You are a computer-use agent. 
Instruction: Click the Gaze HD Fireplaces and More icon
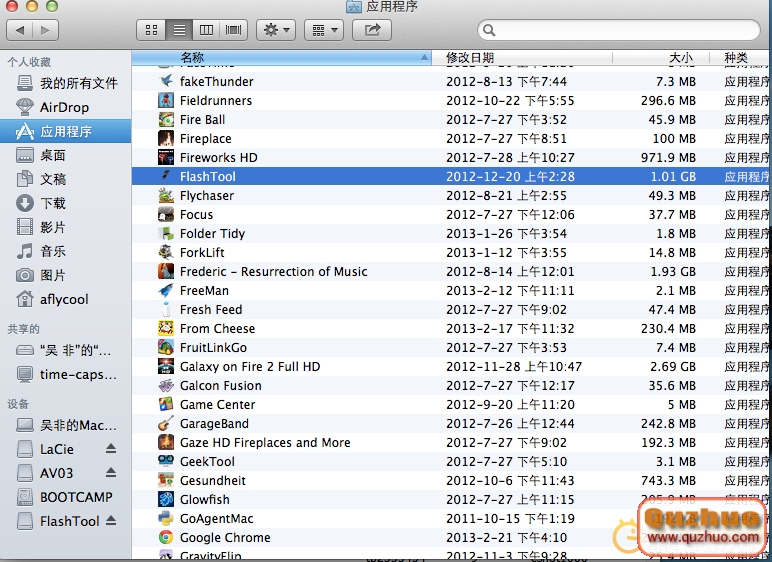click(x=166, y=442)
